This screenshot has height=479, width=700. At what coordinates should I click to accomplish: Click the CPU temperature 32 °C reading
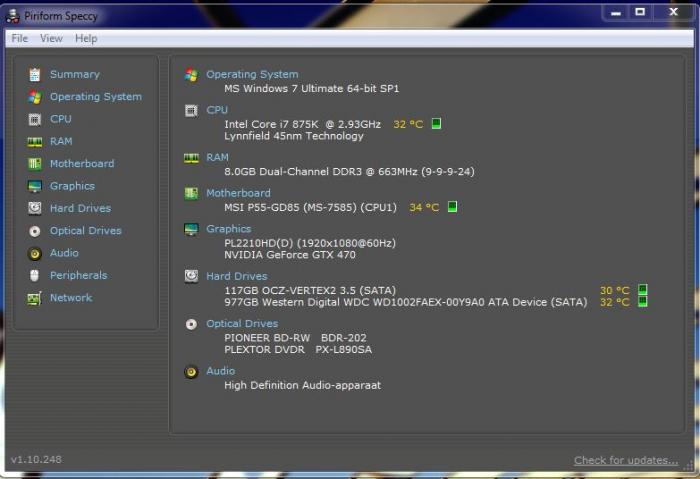[x=408, y=124]
